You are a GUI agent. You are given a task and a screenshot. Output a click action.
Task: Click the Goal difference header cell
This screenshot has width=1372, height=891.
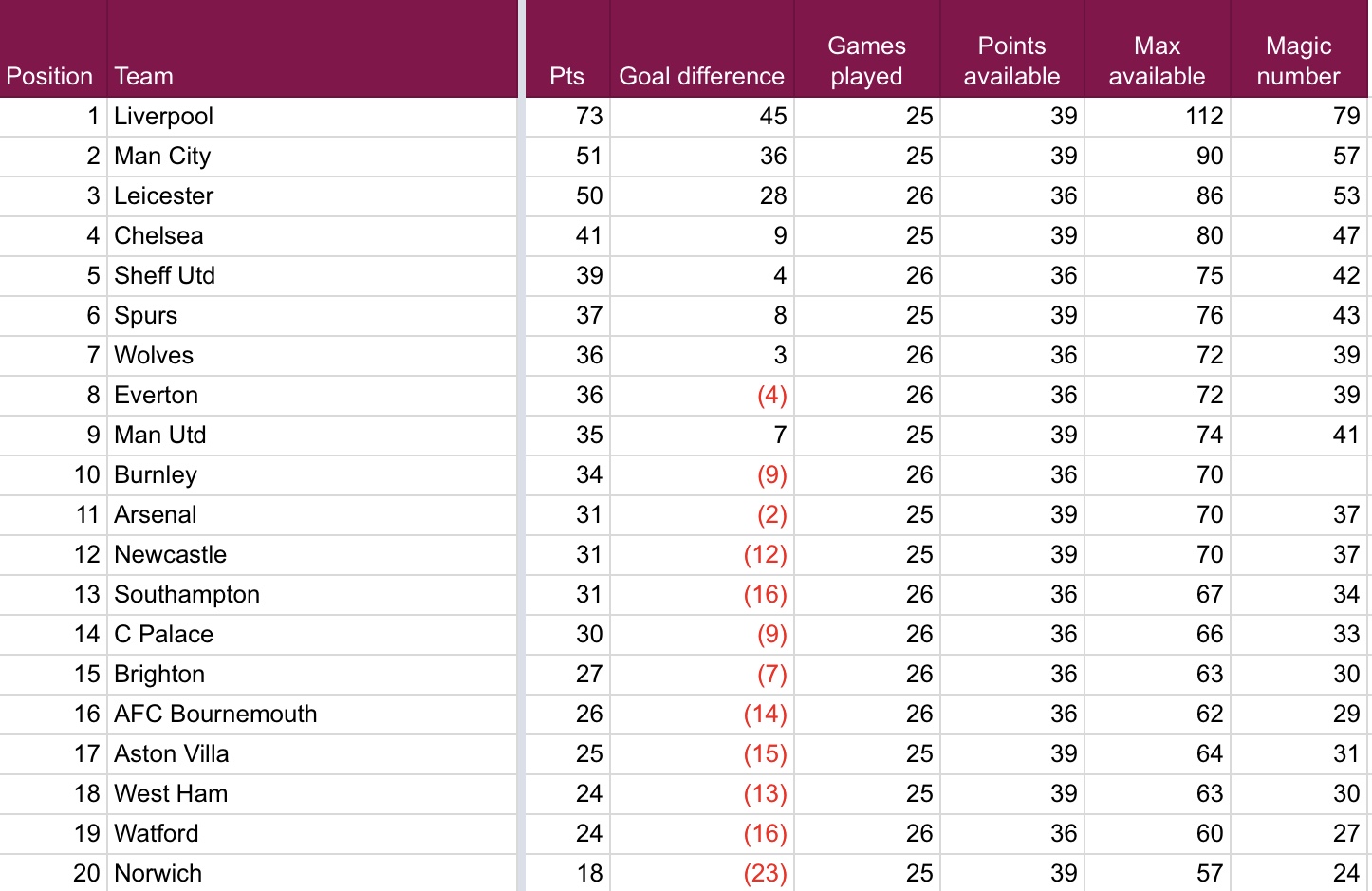tap(701, 48)
